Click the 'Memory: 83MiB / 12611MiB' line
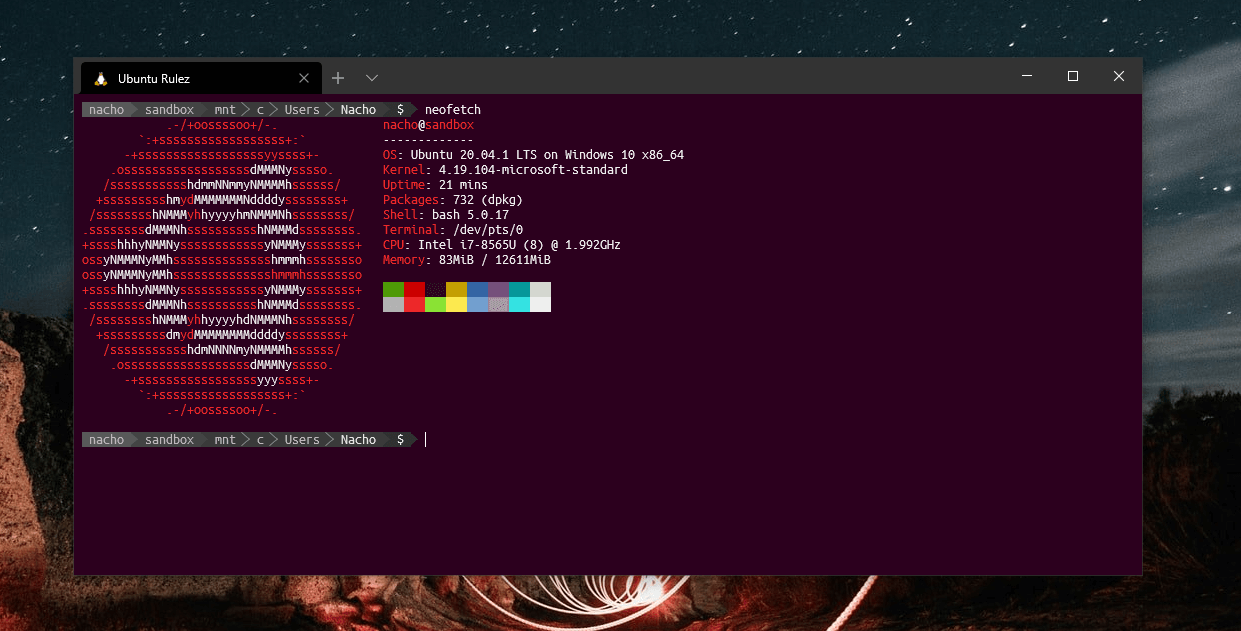 click(467, 260)
